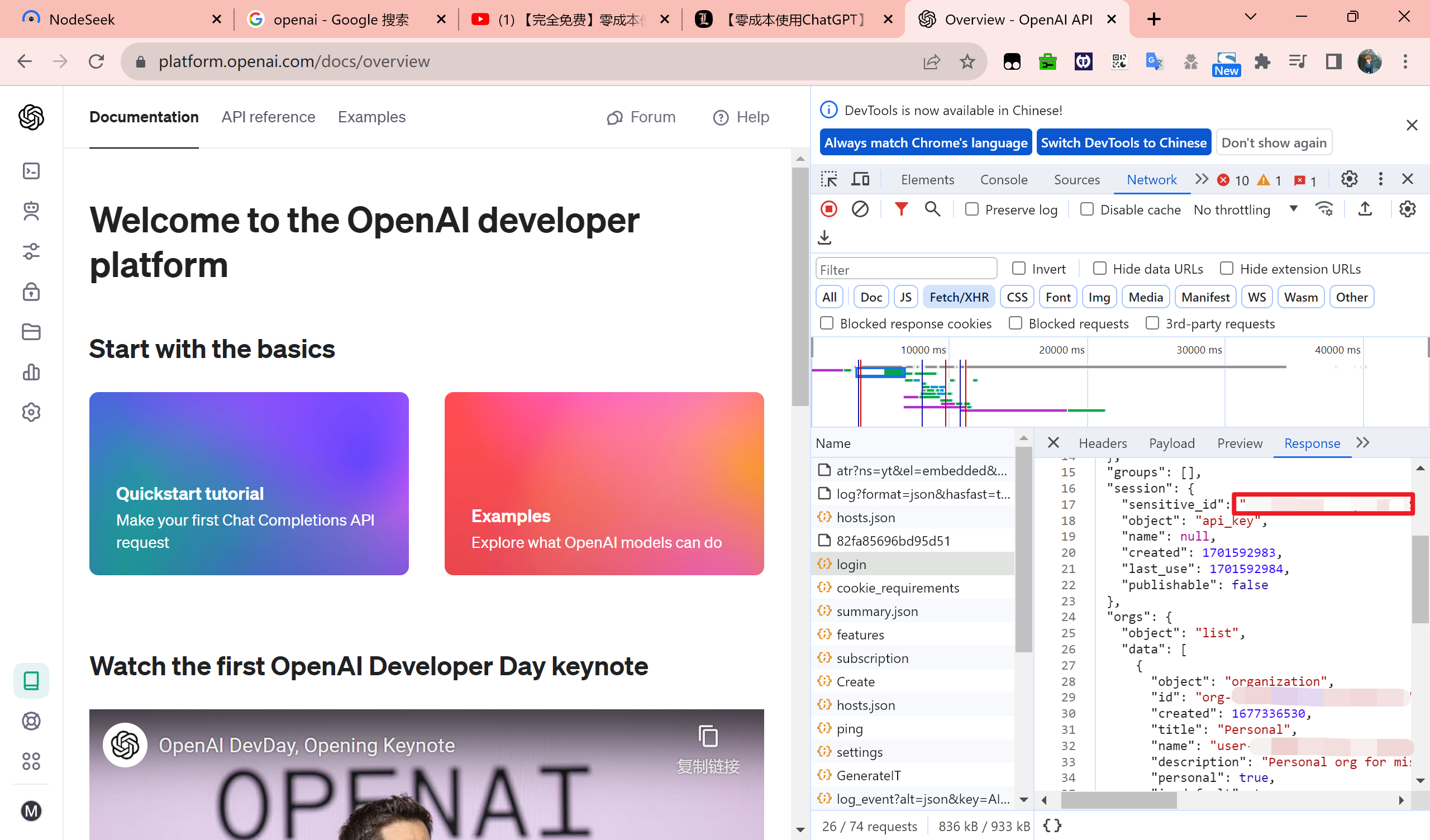Check 3rd-party requests
The height and width of the screenshot is (840, 1430).
(x=1152, y=323)
